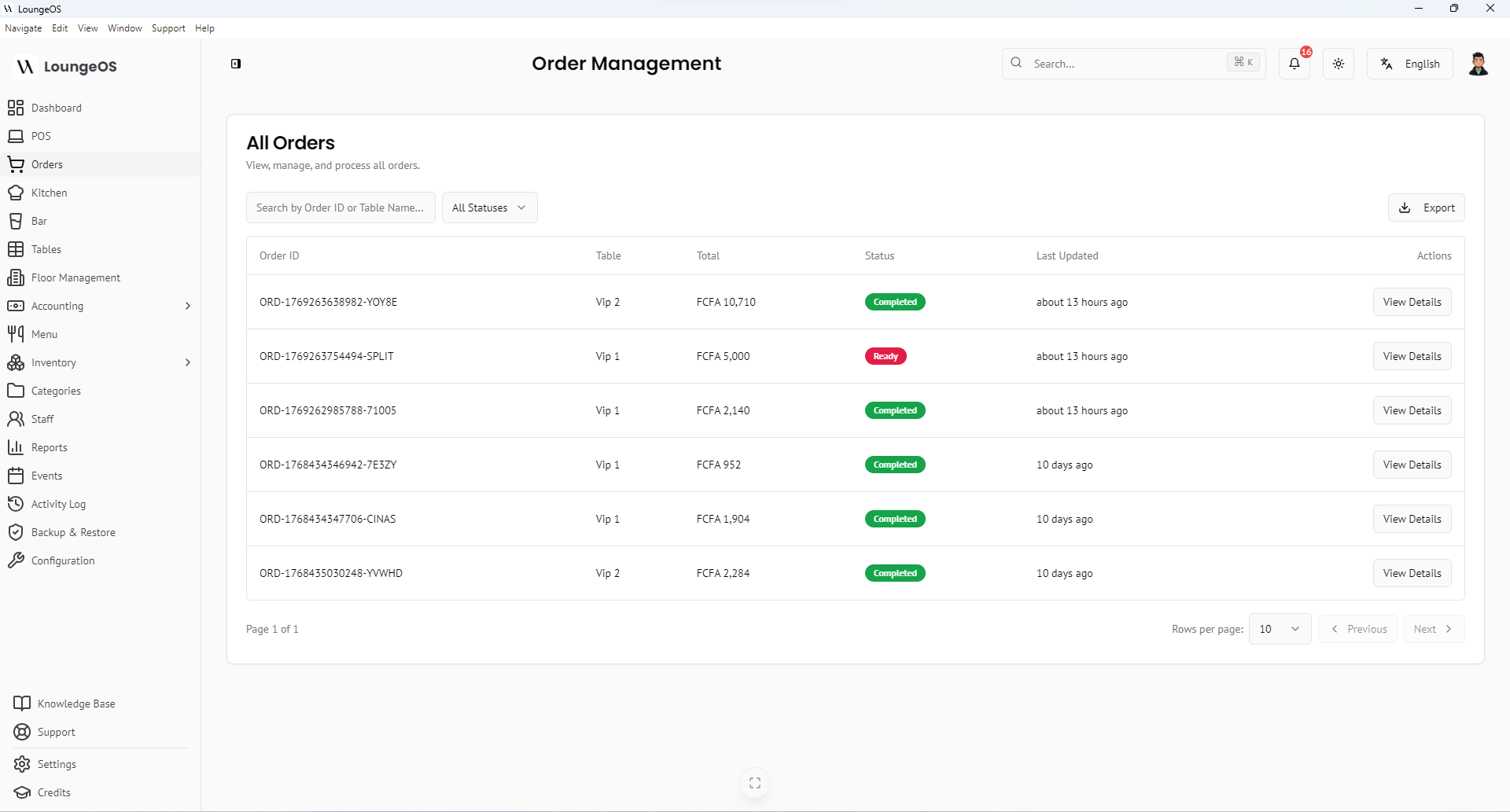Go to Floor Management icon
The height and width of the screenshot is (812, 1510).
(x=16, y=277)
